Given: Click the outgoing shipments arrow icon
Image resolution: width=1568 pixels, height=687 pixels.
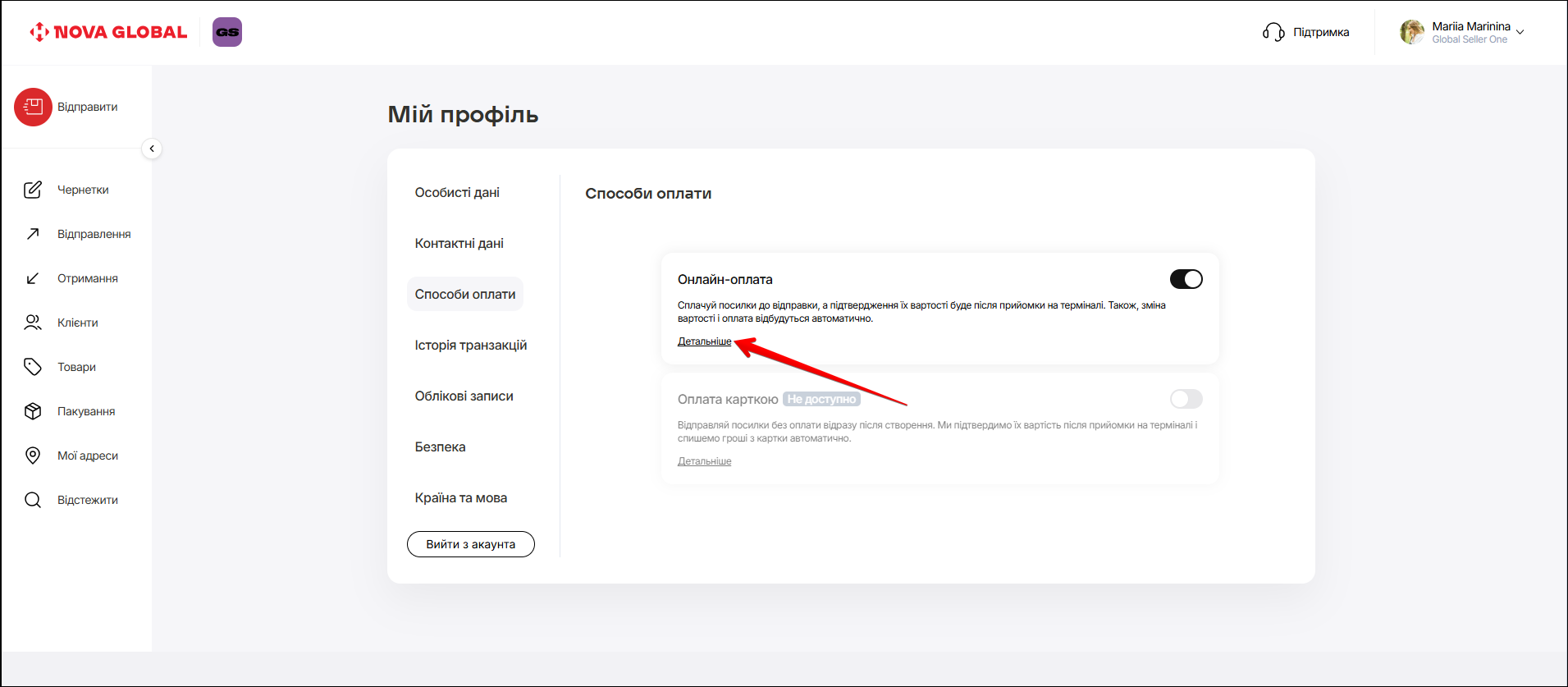Looking at the screenshot, I should pos(33,234).
